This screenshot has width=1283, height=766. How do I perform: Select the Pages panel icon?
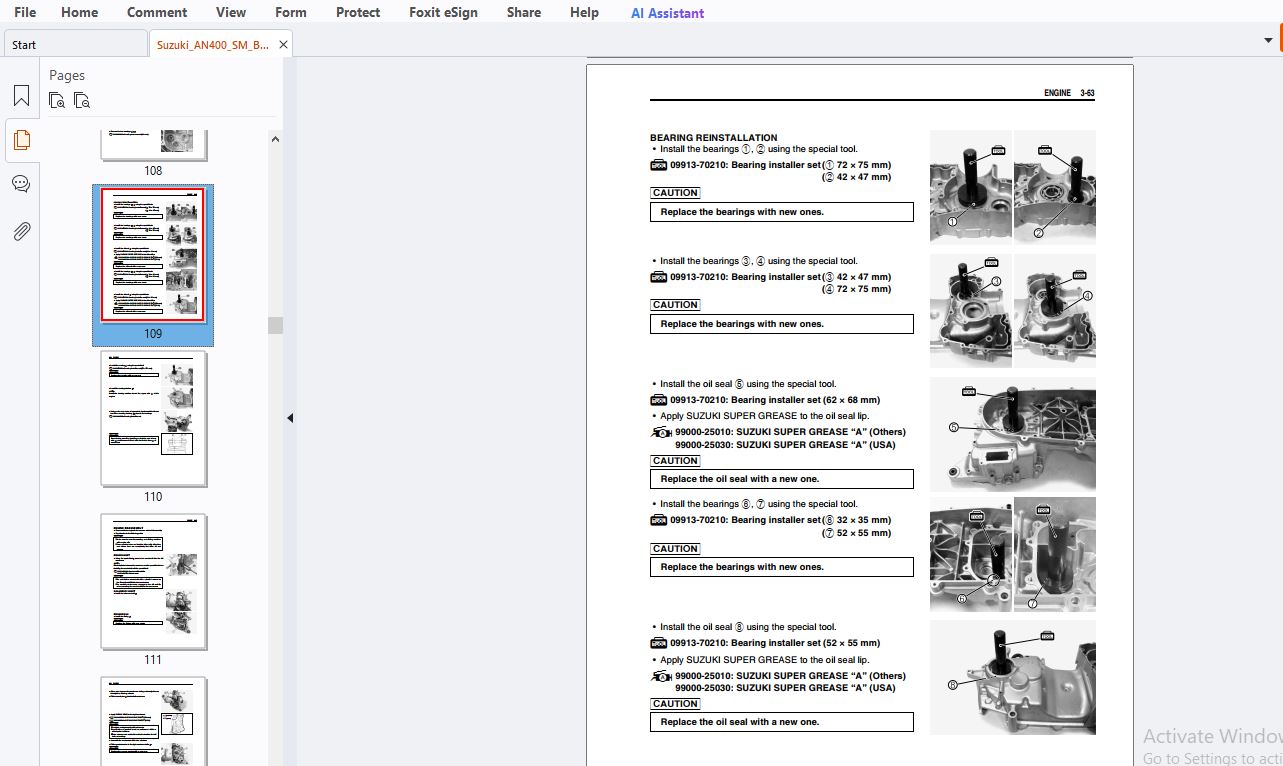click(21, 140)
